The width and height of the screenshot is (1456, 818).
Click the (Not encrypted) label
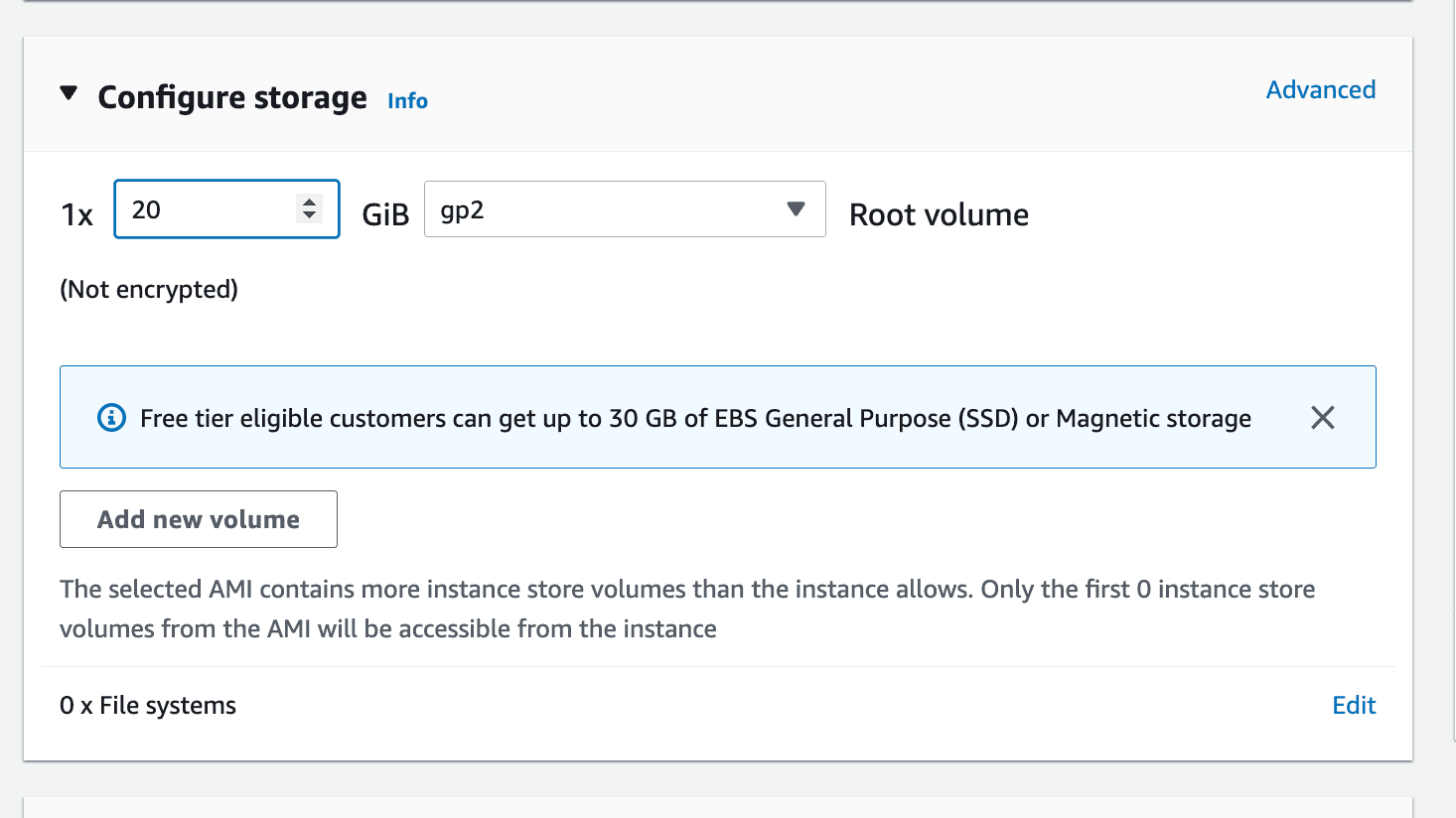[149, 289]
